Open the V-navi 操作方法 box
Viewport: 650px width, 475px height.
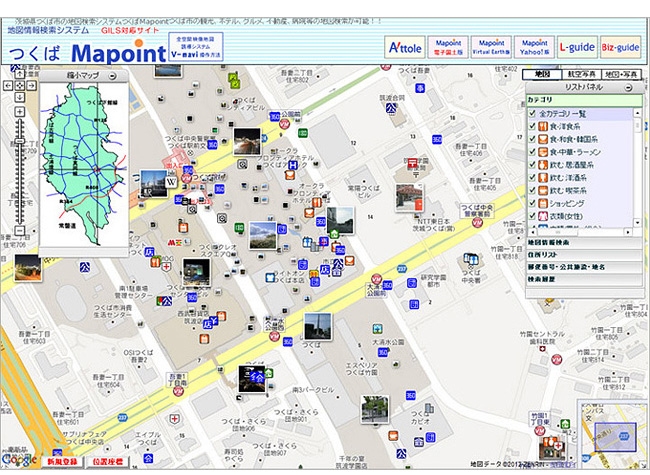coord(196,47)
